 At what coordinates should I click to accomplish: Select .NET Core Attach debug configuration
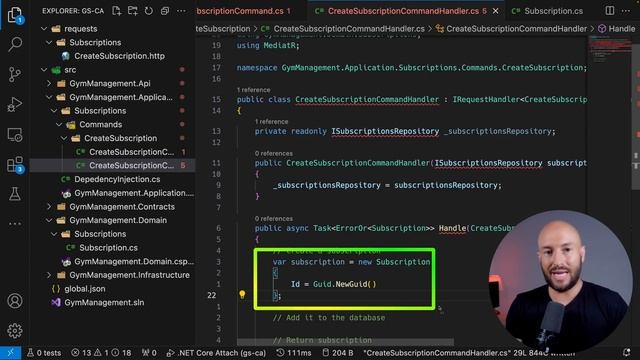tap(216, 353)
